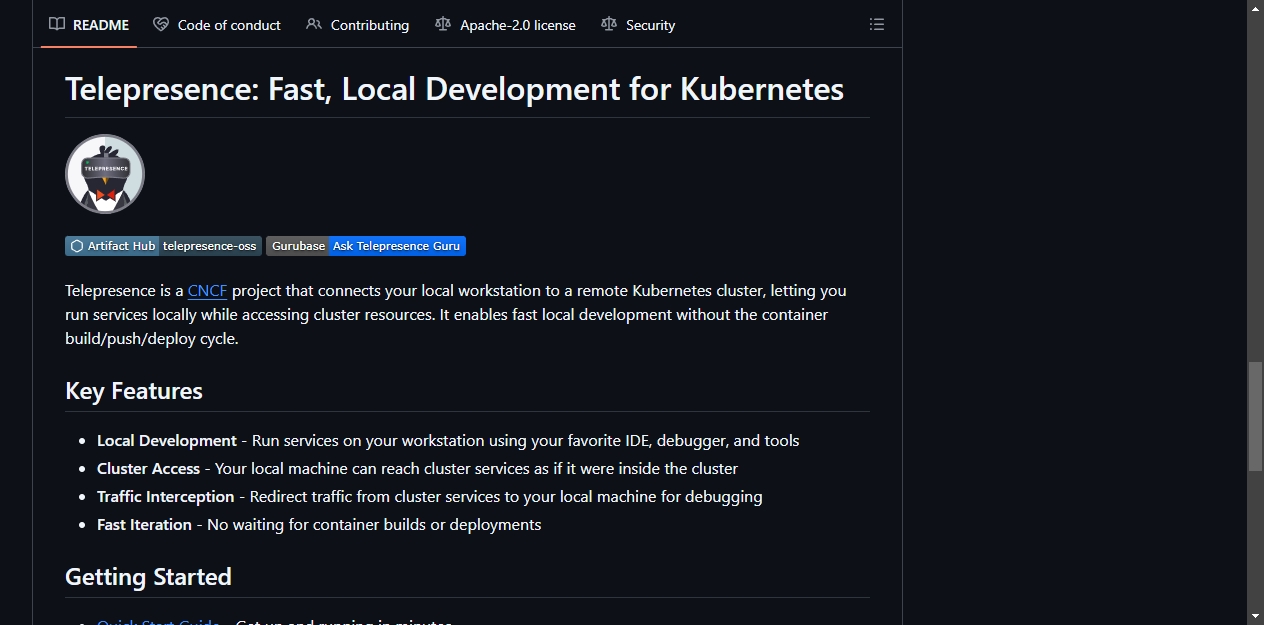Viewport: 1264px width, 625px height.
Task: Open the README tab
Action: coord(90,25)
